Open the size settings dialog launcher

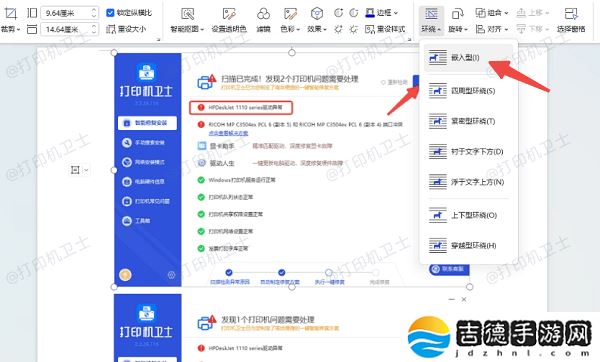tap(158, 39)
